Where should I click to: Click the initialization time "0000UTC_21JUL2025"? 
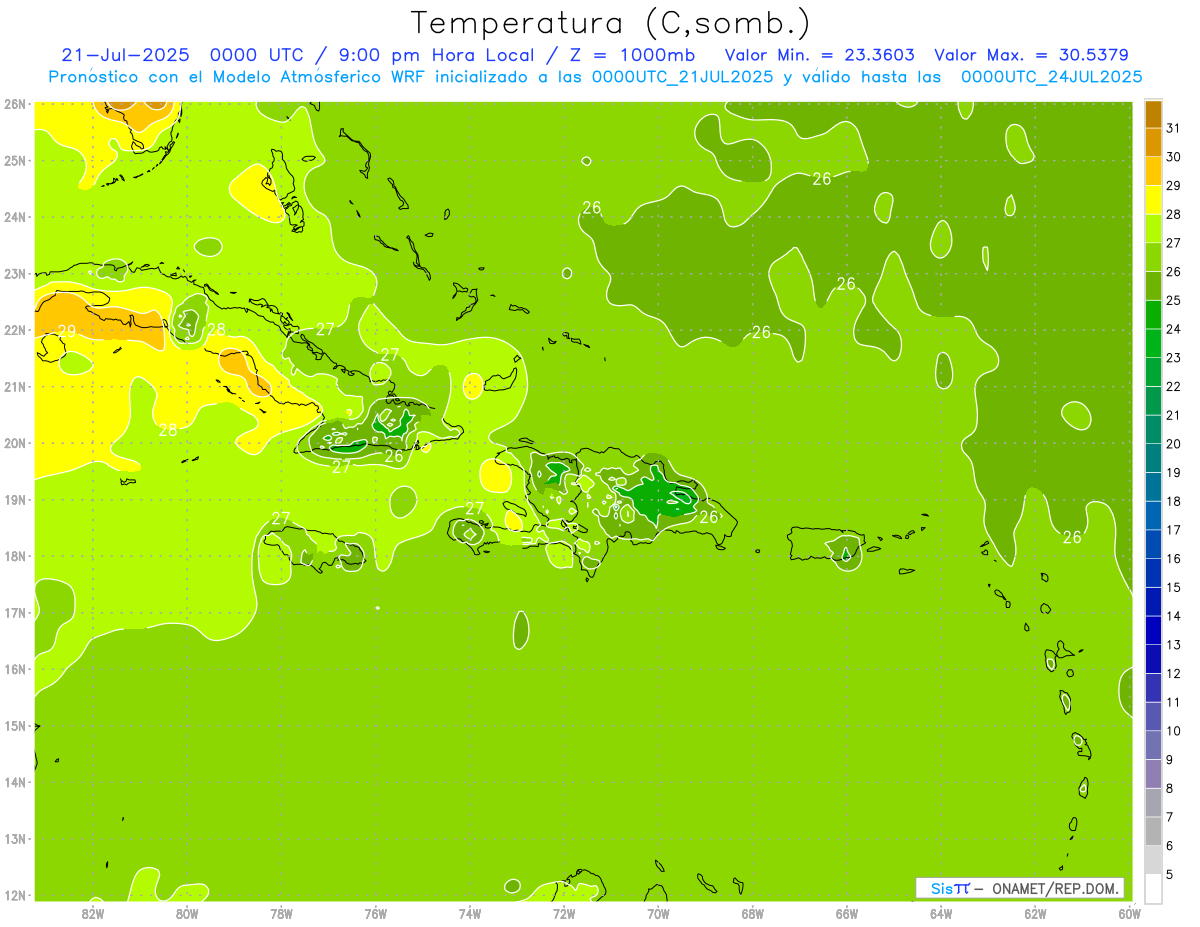(x=682, y=77)
